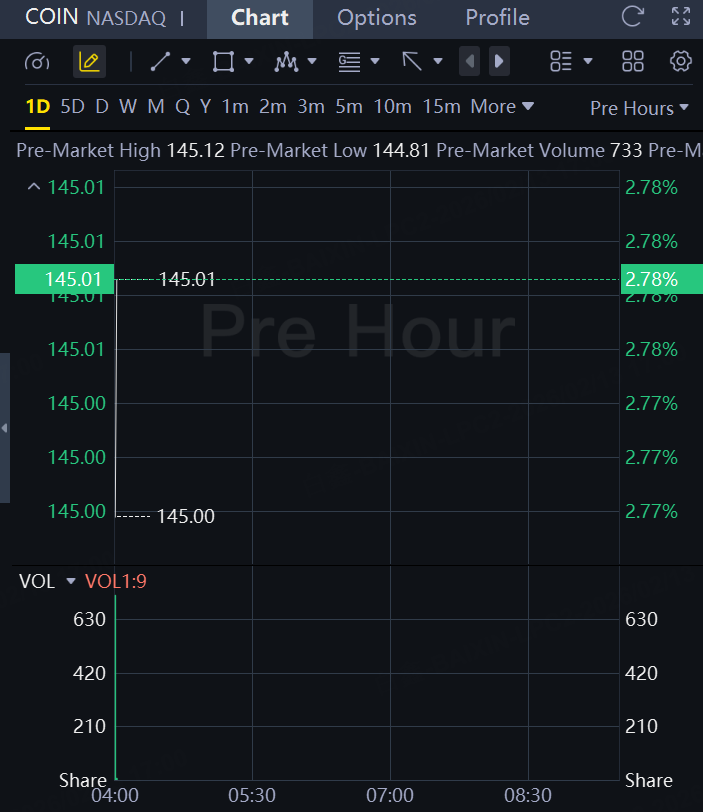703x812 pixels.
Task: Click the previous step left arrow button
Action: click(x=470, y=61)
